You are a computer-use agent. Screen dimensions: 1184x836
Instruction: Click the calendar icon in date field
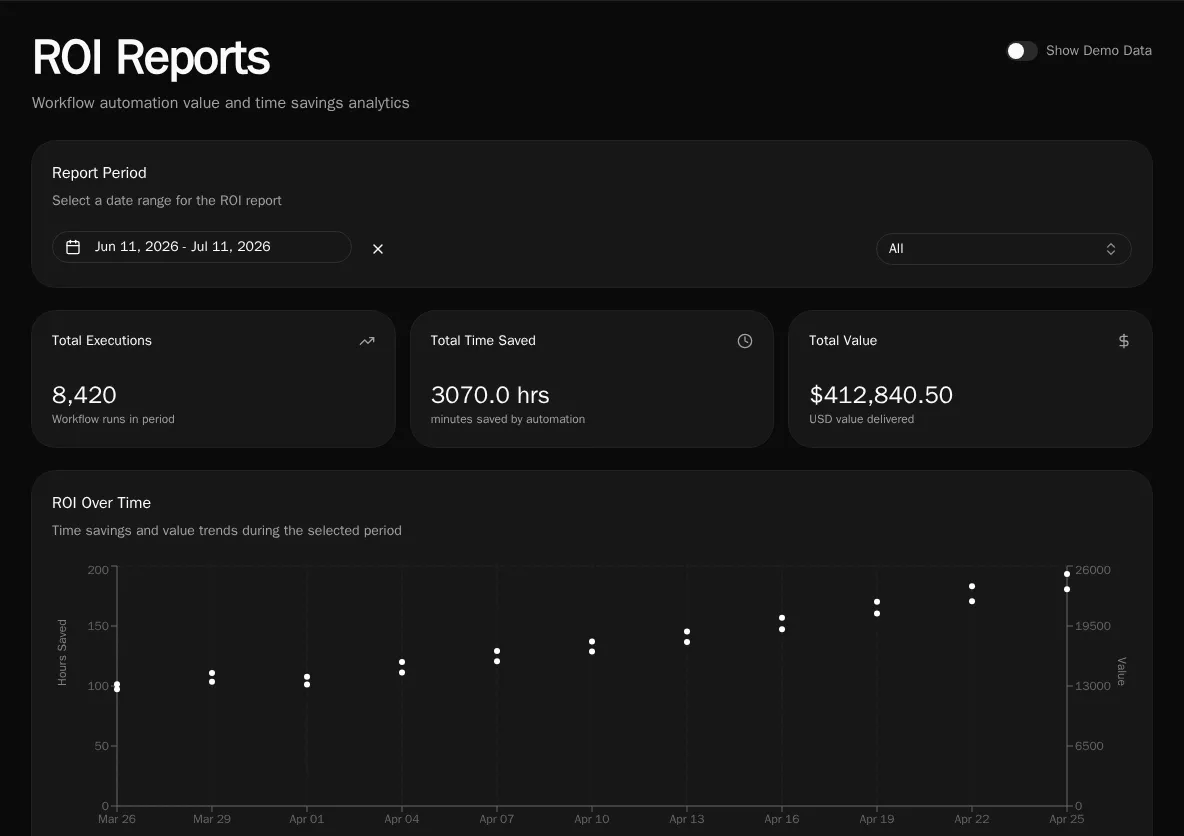(73, 247)
